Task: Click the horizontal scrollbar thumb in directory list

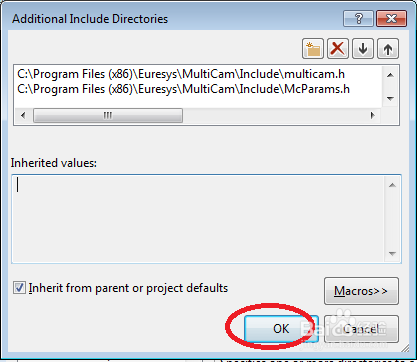Action: 108,115
